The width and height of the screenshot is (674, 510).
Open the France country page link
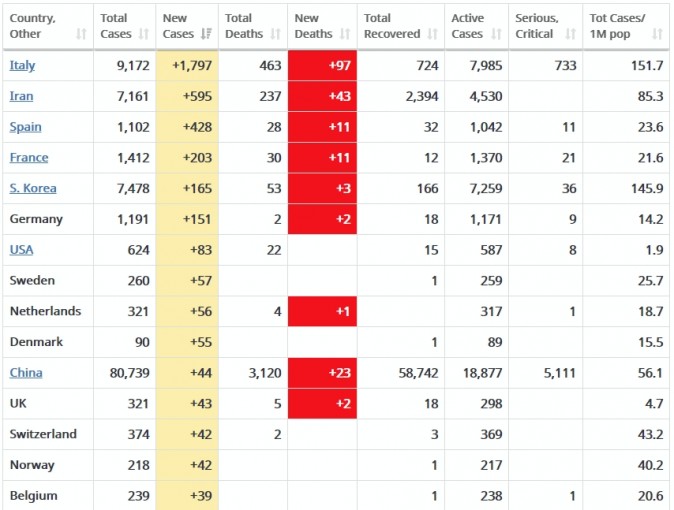click(29, 157)
